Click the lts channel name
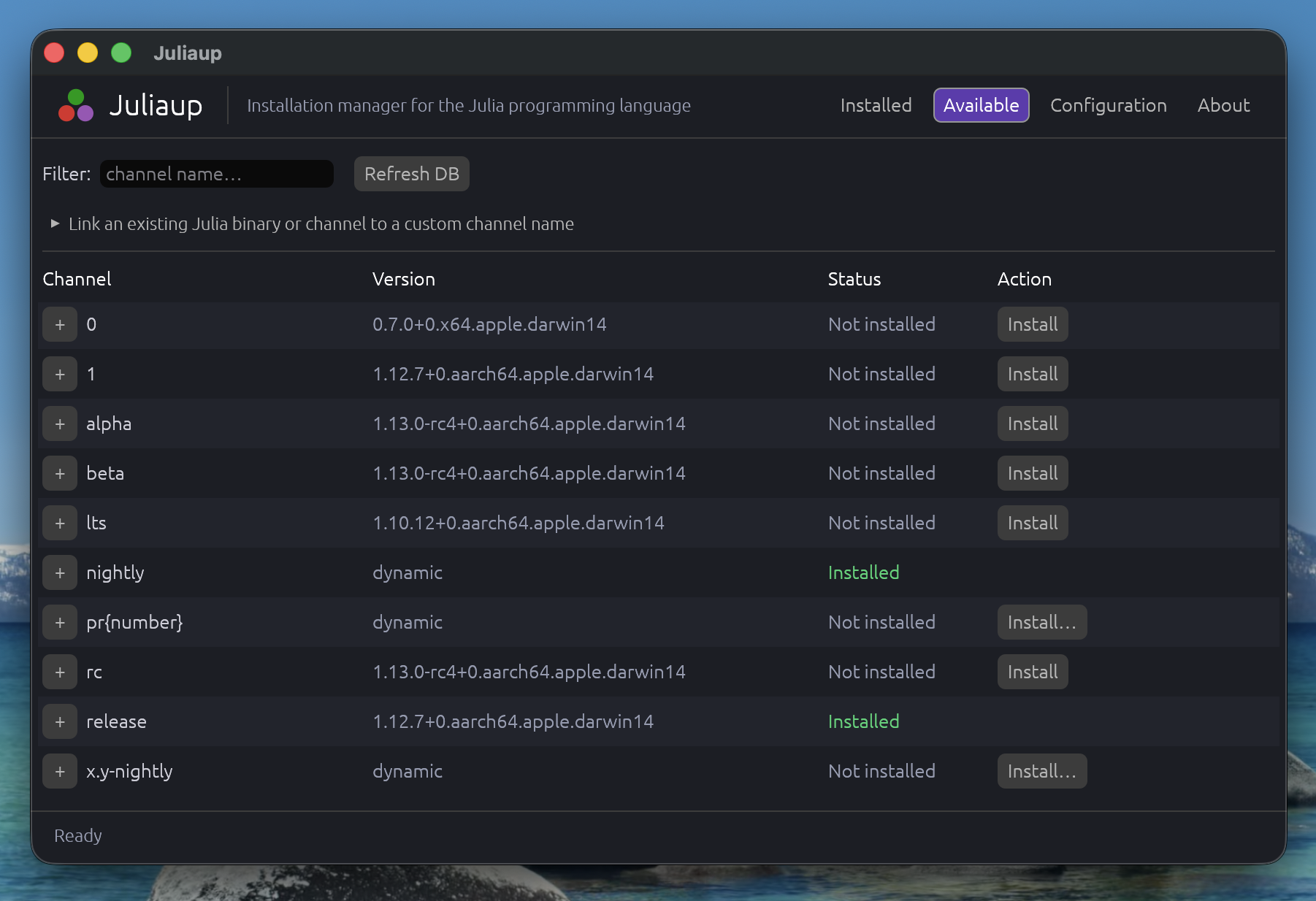This screenshot has height=901, width=1316. pyautogui.click(x=96, y=523)
